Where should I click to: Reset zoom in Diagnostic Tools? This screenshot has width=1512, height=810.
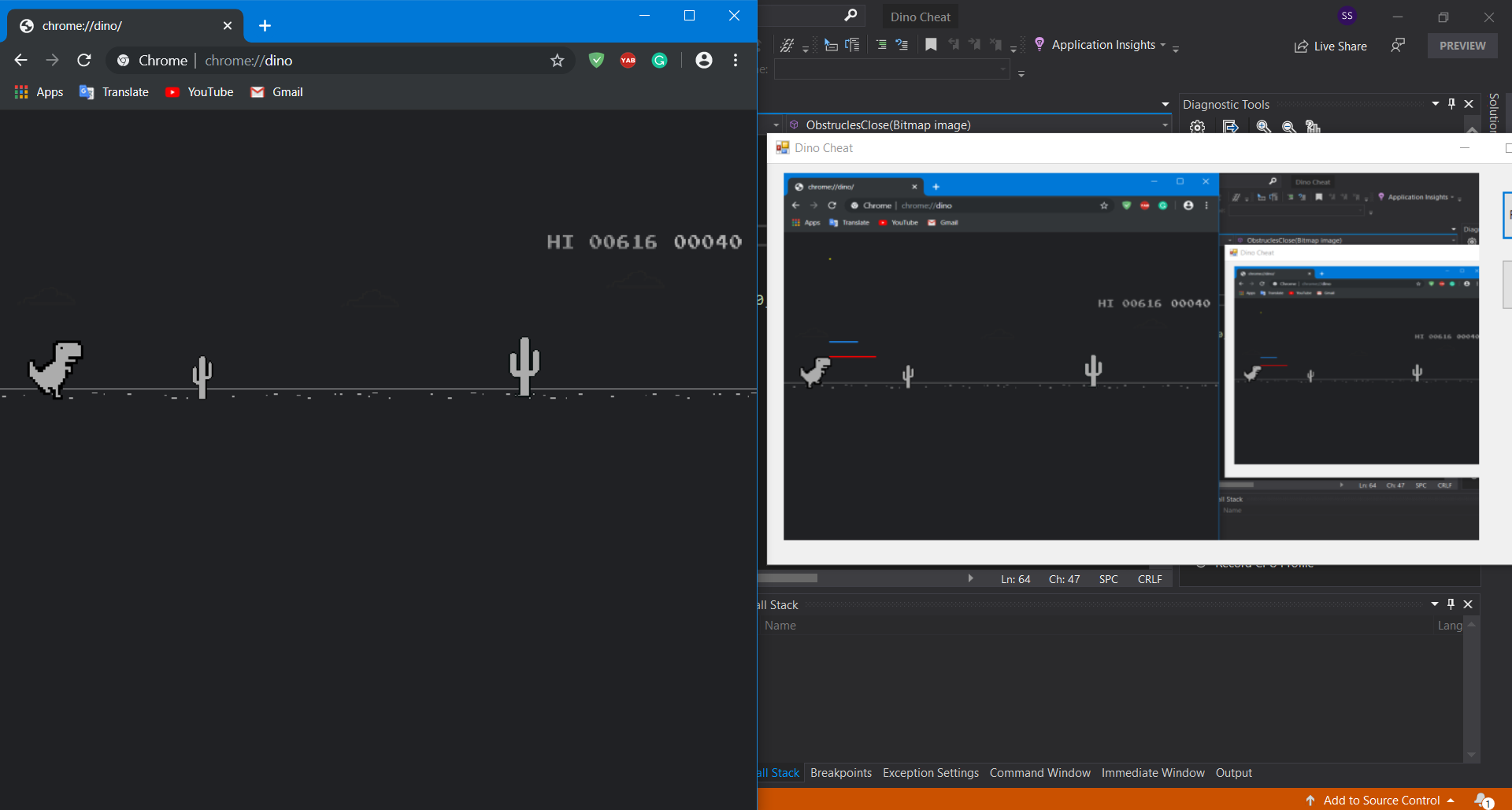click(1313, 127)
